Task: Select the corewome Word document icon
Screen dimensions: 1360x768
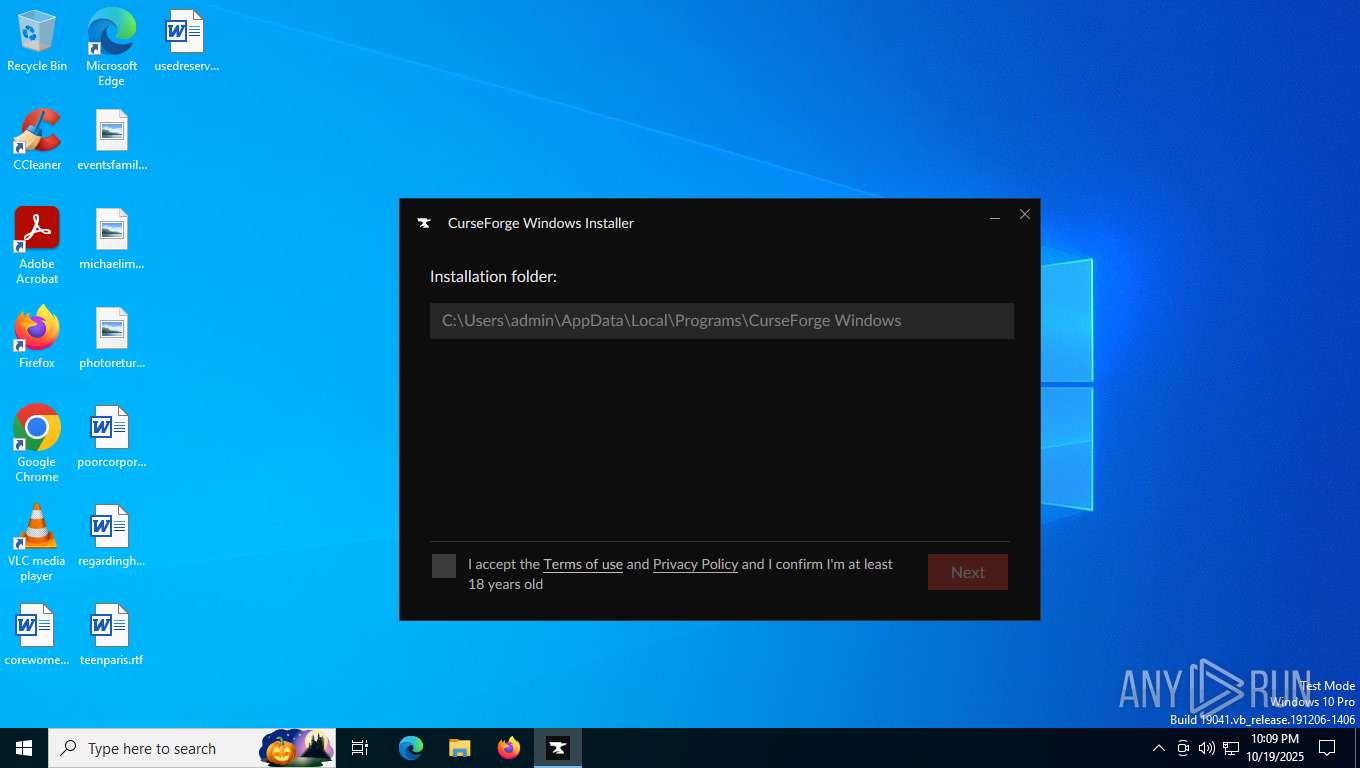Action: tap(37, 635)
